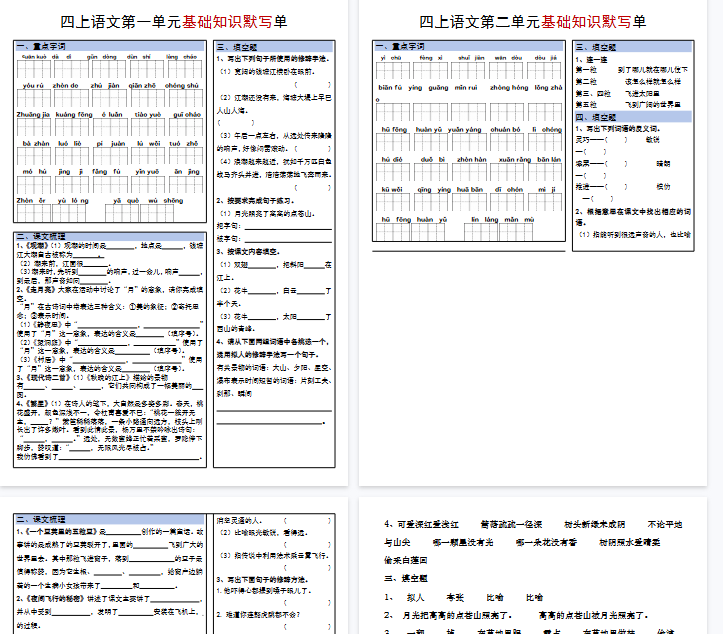Open the first unit worksheet page thumbnail
Viewport: 723px width, 634px height.
(174, 243)
